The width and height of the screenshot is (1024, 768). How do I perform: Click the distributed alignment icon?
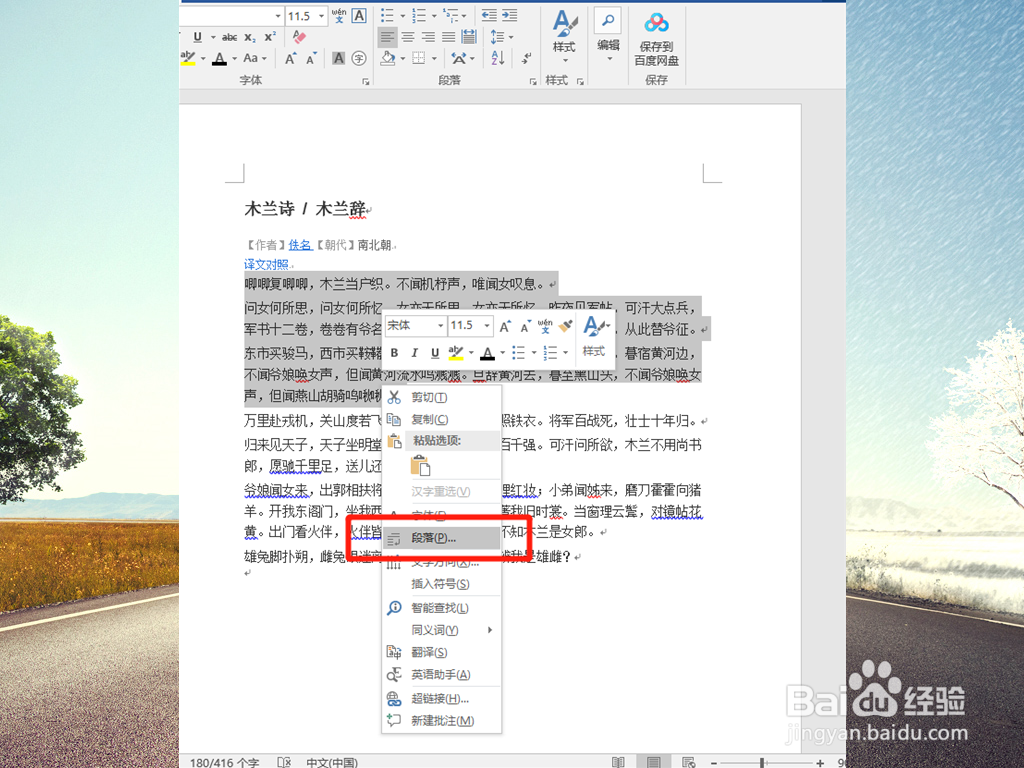coord(469,37)
